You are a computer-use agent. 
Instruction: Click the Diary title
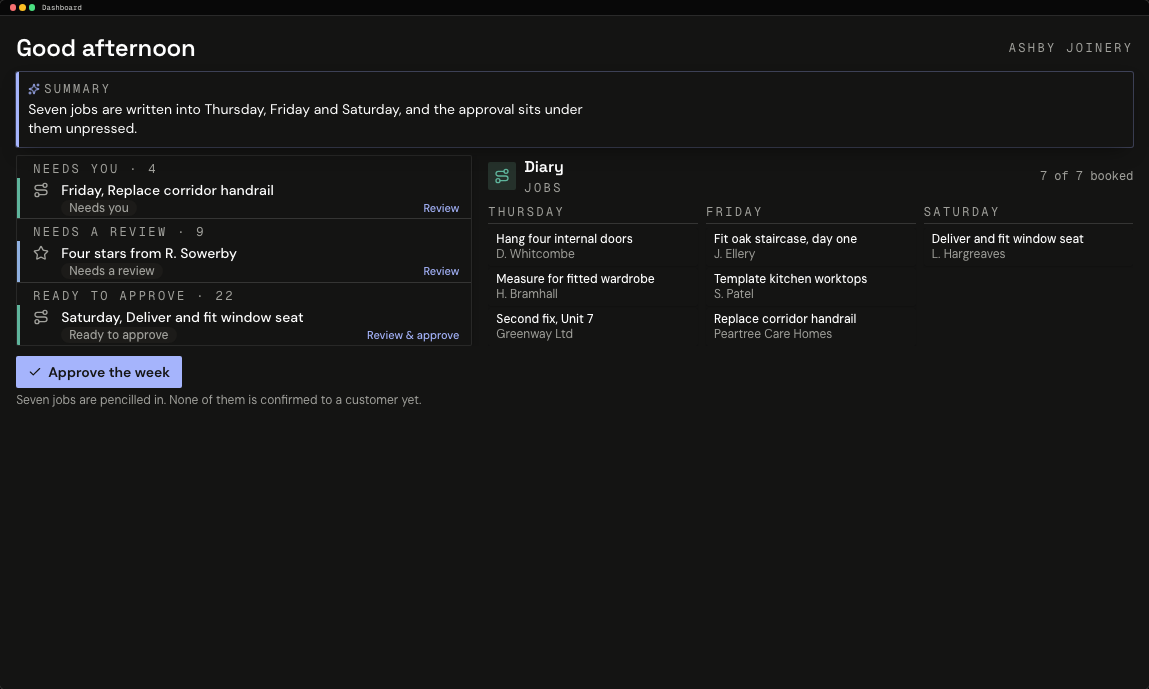[x=544, y=167]
